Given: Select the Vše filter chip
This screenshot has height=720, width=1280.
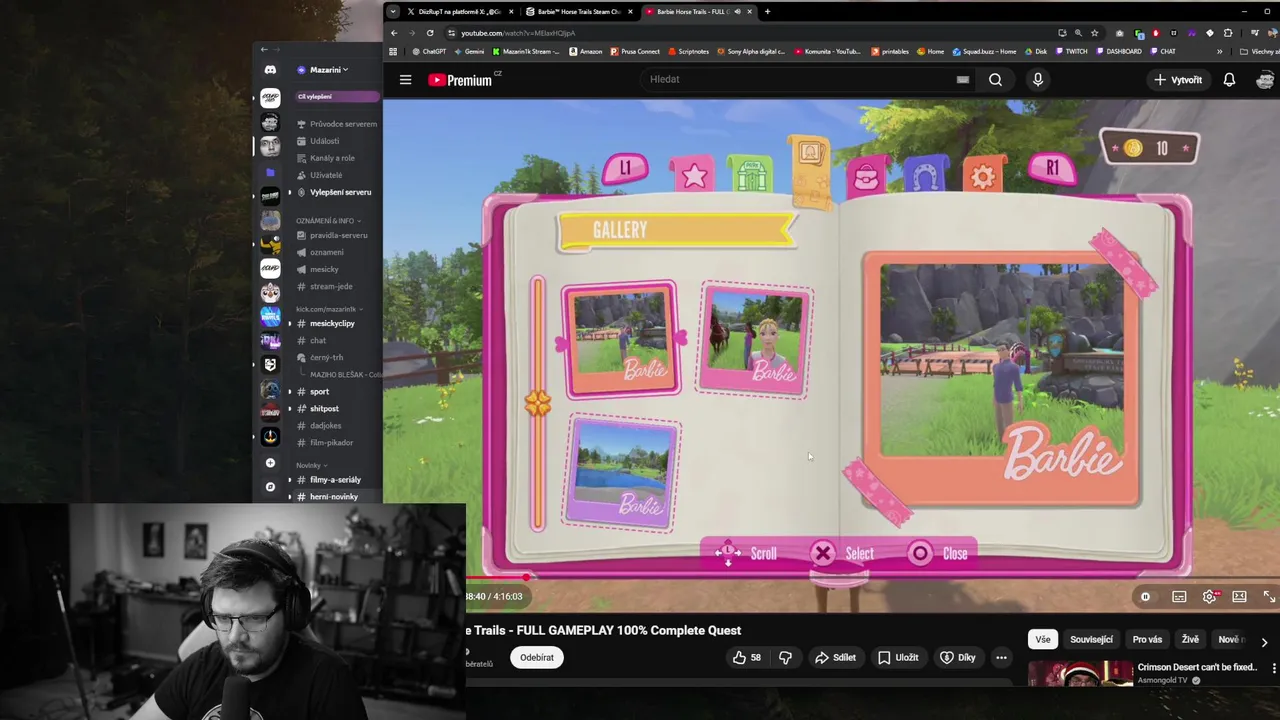Looking at the screenshot, I should tap(1043, 639).
